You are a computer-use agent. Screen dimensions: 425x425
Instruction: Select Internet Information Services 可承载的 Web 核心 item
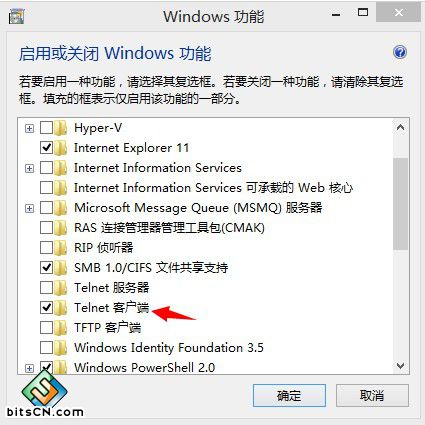tap(213, 188)
